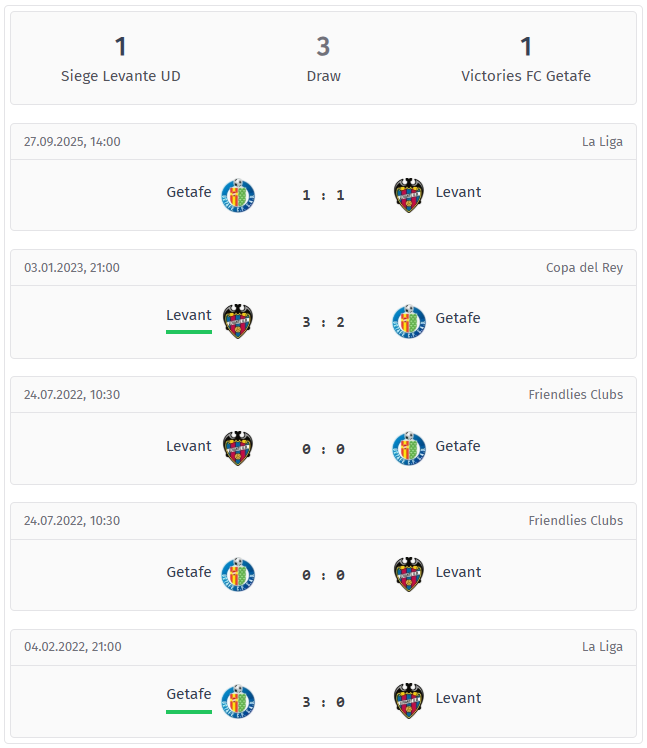This screenshot has width=647, height=748.
Task: Click the 03.01.2023, 21:00 match date
Action: point(72,267)
